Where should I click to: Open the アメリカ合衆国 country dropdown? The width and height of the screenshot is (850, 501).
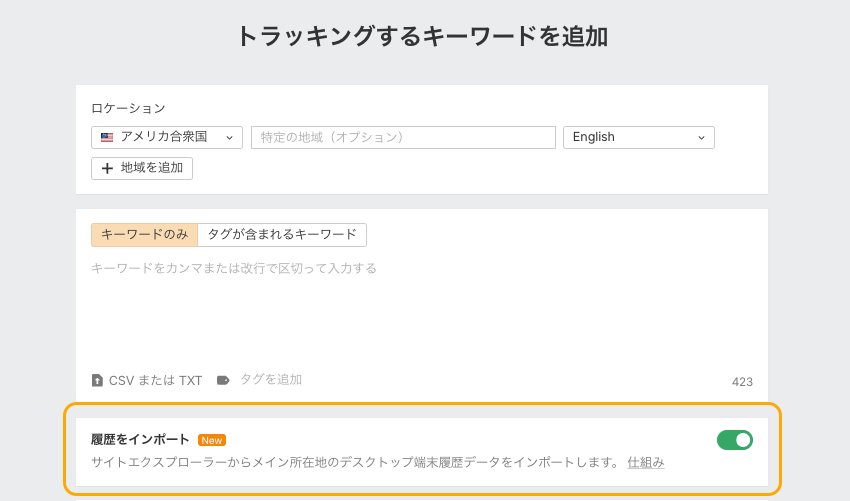(167, 137)
